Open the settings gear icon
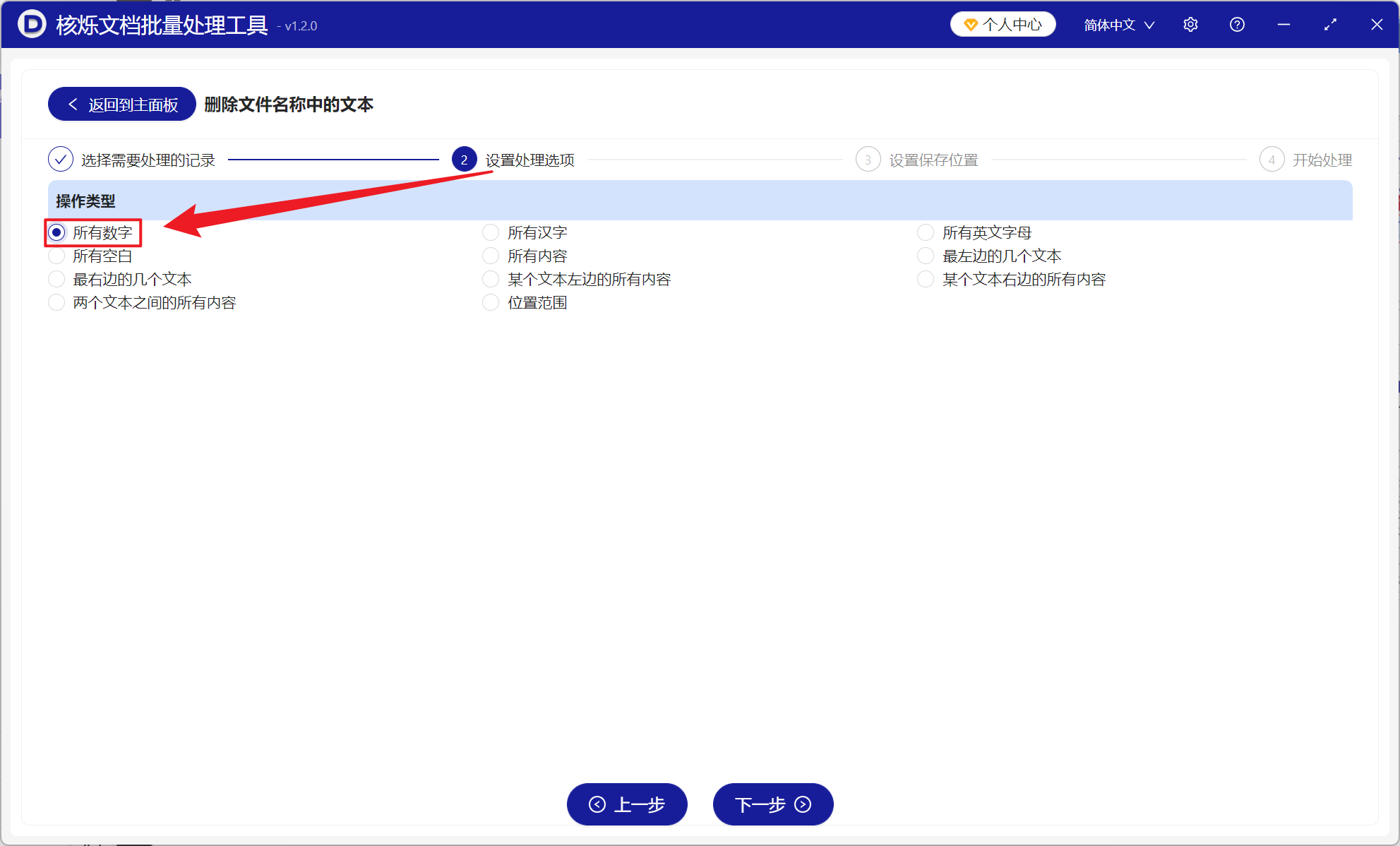Image resolution: width=1400 pixels, height=846 pixels. point(1190,24)
